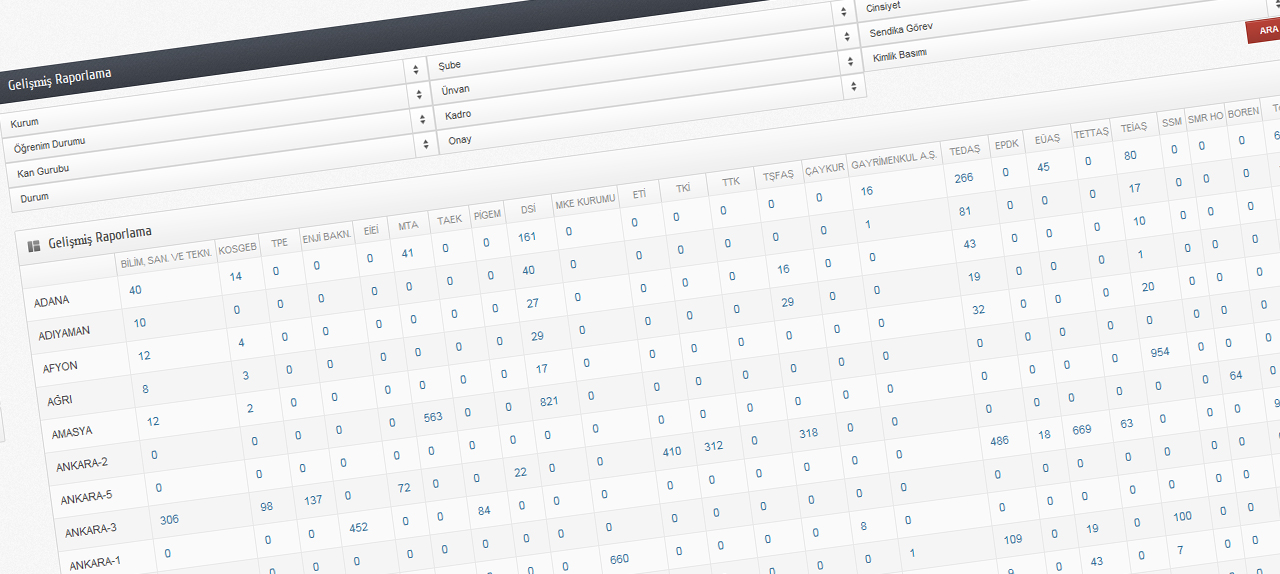Open the Kurum dropdown
Image resolution: width=1280 pixels, height=574 pixels.
pyautogui.click(x=213, y=96)
